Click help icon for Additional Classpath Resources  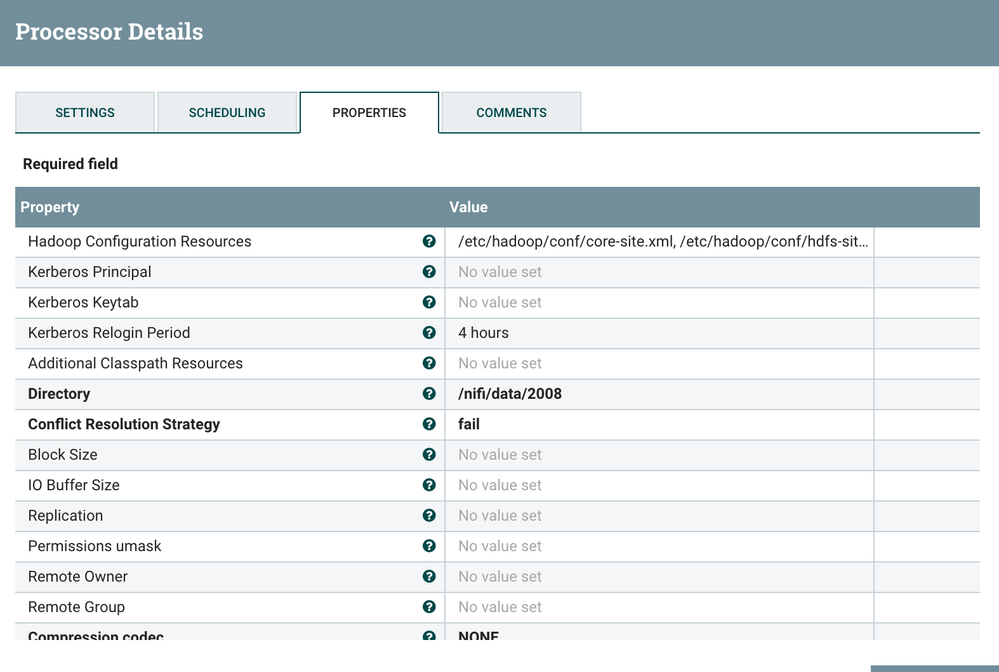coord(429,363)
